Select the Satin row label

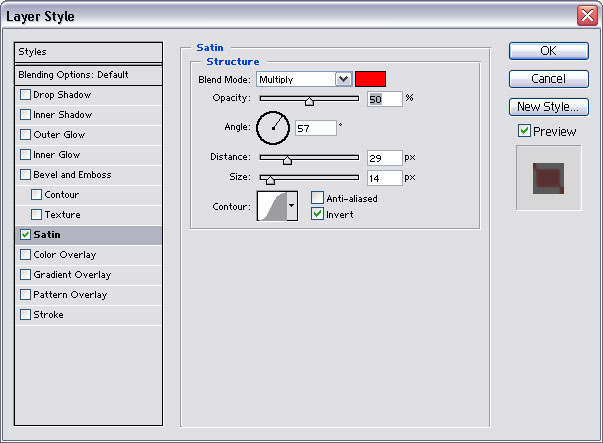pyautogui.click(x=47, y=235)
